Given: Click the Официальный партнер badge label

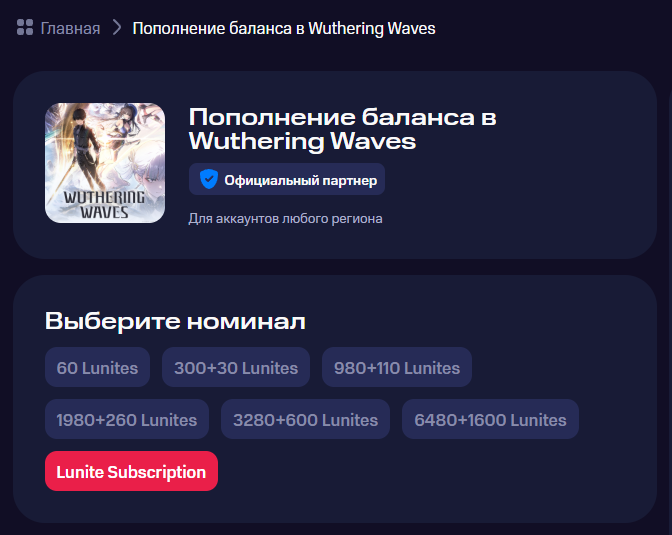Looking at the screenshot, I should 301,180.
